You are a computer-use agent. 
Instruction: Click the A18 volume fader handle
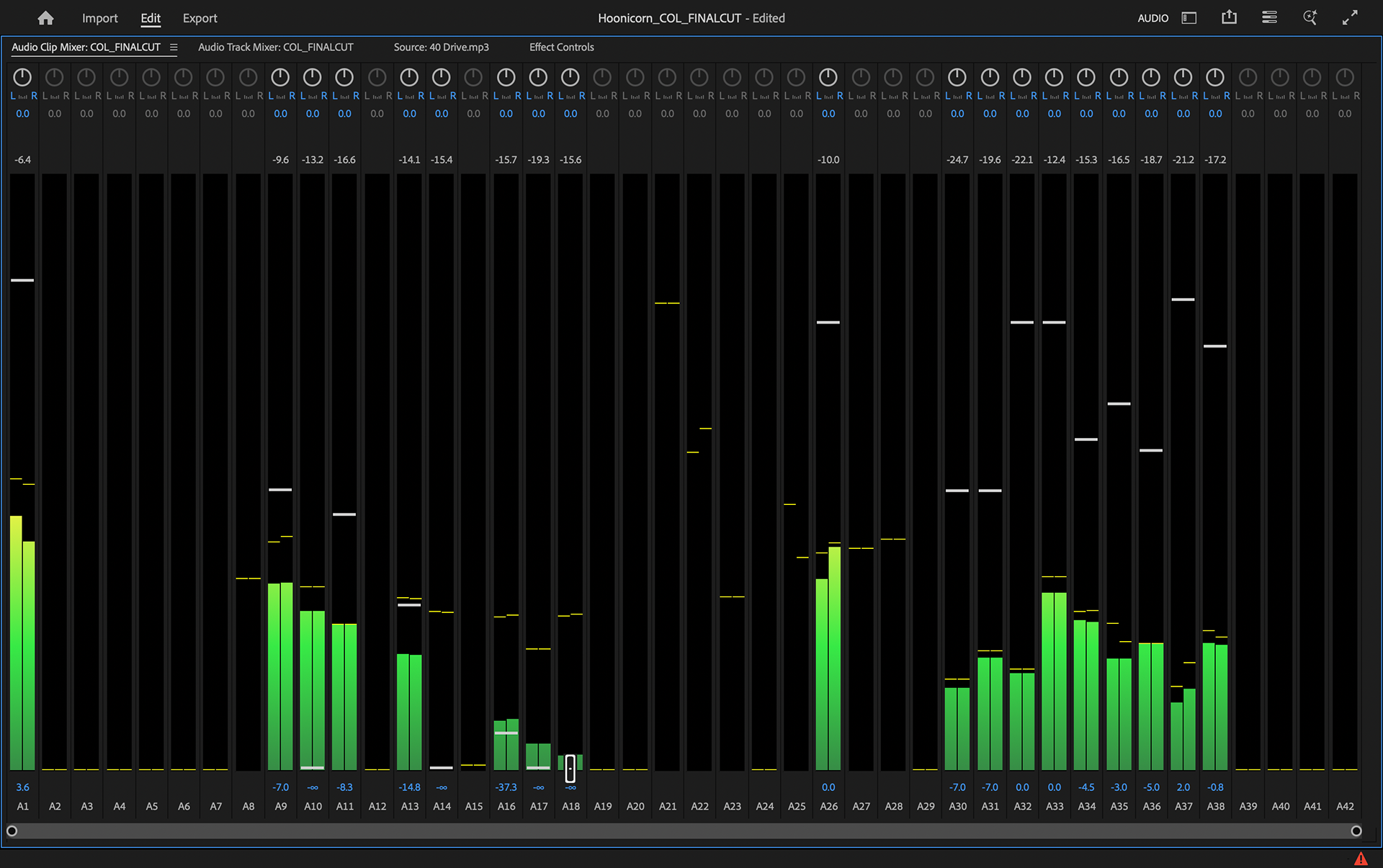pyautogui.click(x=570, y=769)
